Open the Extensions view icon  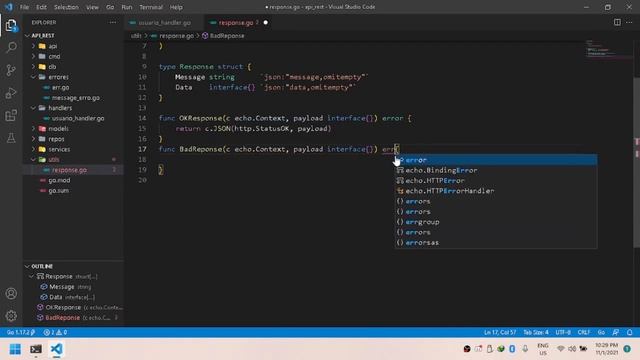coord(11,116)
